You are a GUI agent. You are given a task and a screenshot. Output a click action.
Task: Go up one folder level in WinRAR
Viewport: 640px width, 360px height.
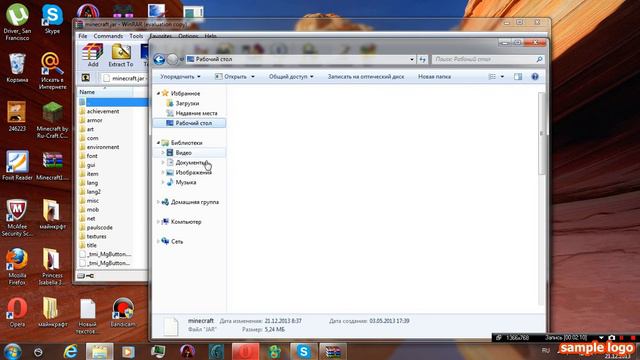(86, 78)
